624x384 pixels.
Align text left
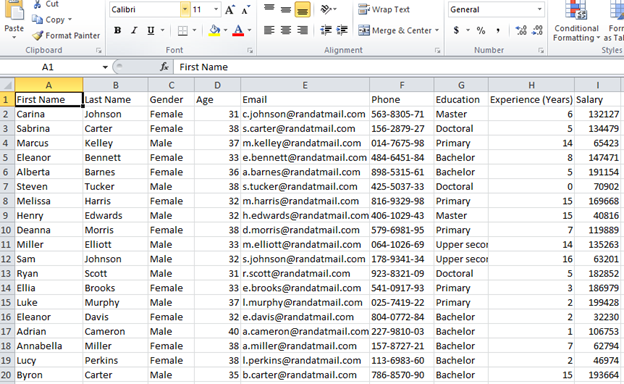(269, 30)
